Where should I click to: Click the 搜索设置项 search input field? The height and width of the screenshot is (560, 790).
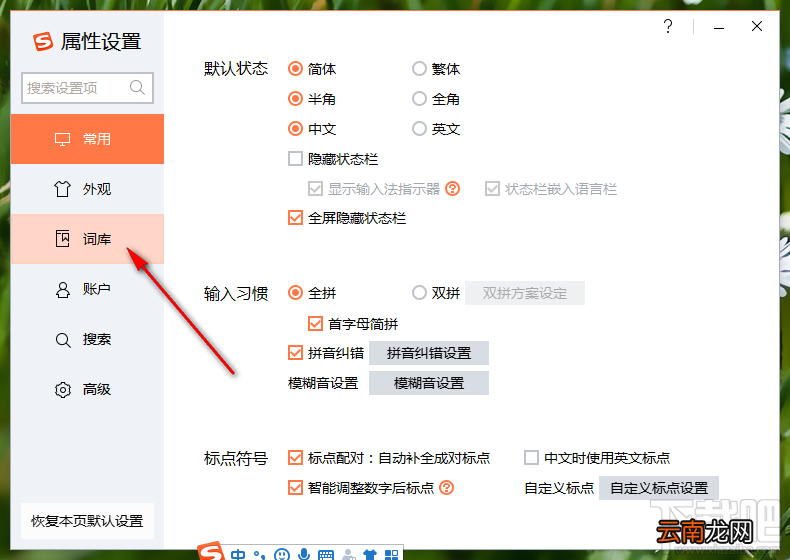pos(87,88)
